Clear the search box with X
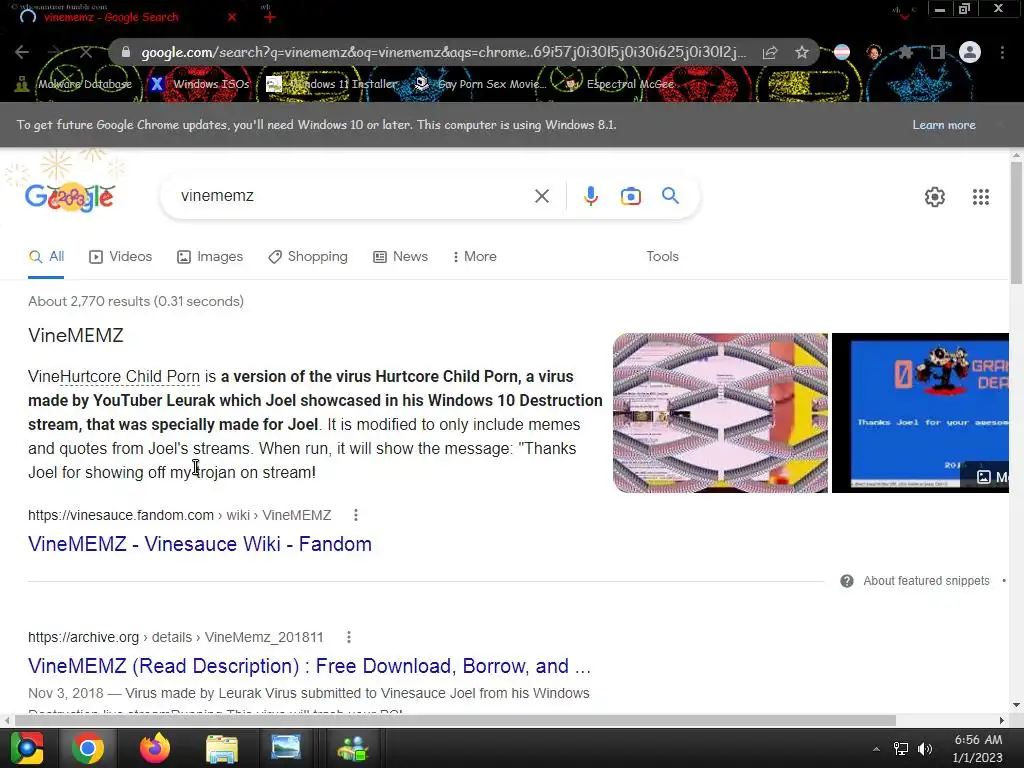This screenshot has height=768, width=1024. (541, 196)
